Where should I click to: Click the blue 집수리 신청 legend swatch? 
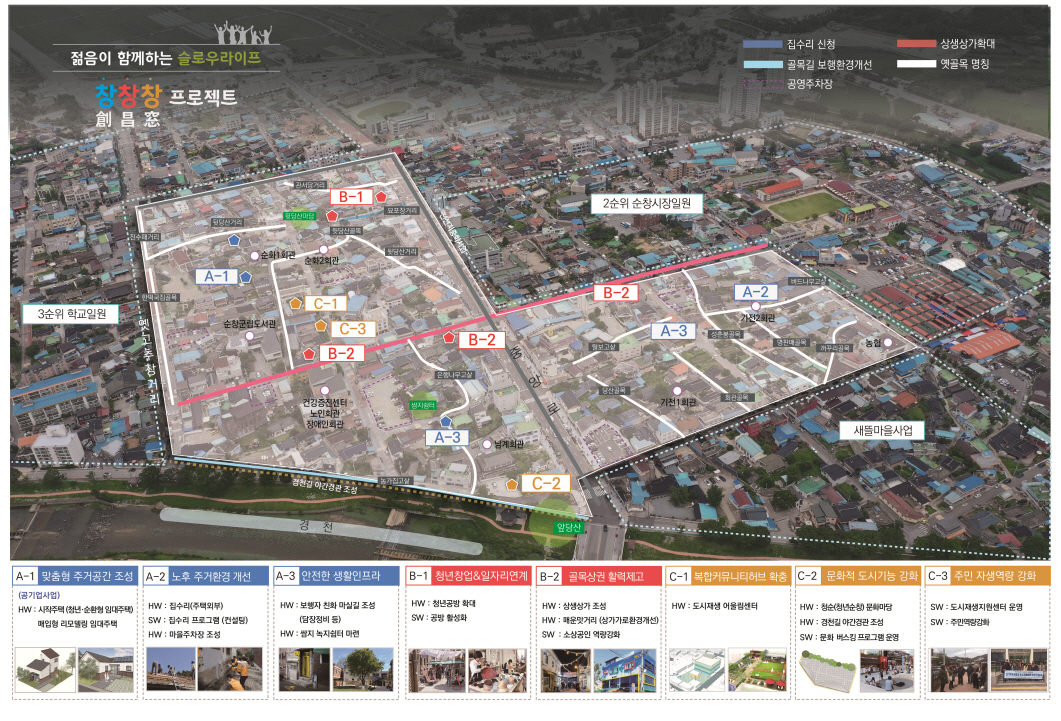click(764, 45)
